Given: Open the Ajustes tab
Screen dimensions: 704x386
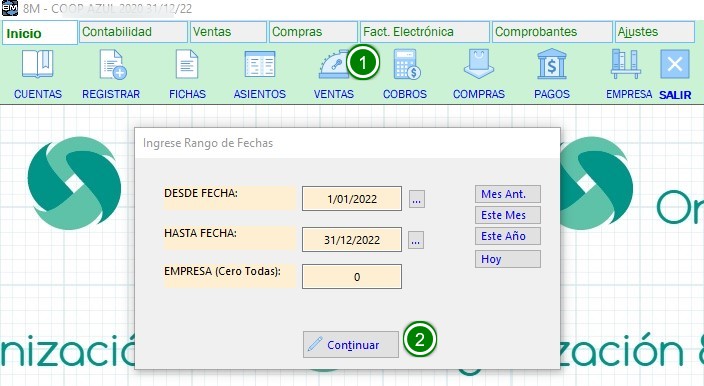Looking at the screenshot, I should click(655, 32).
